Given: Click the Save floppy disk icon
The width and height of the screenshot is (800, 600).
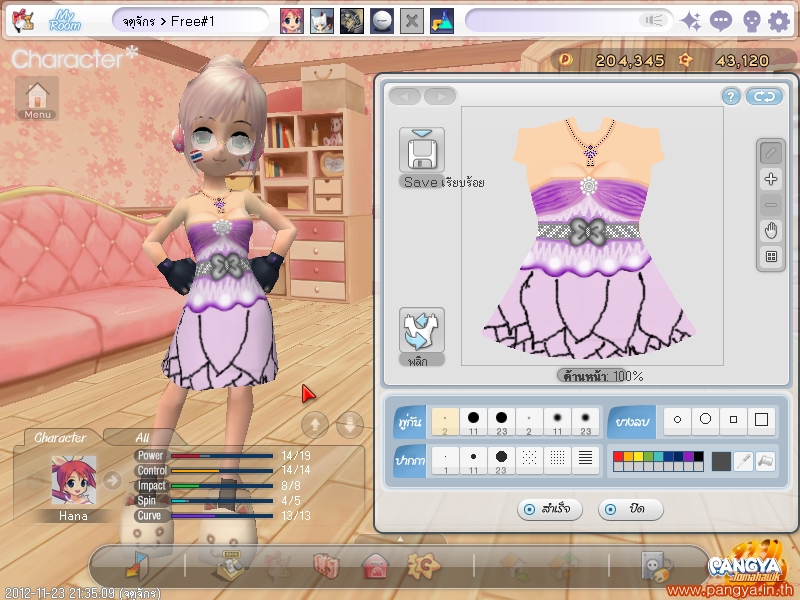Looking at the screenshot, I should coord(421,150).
